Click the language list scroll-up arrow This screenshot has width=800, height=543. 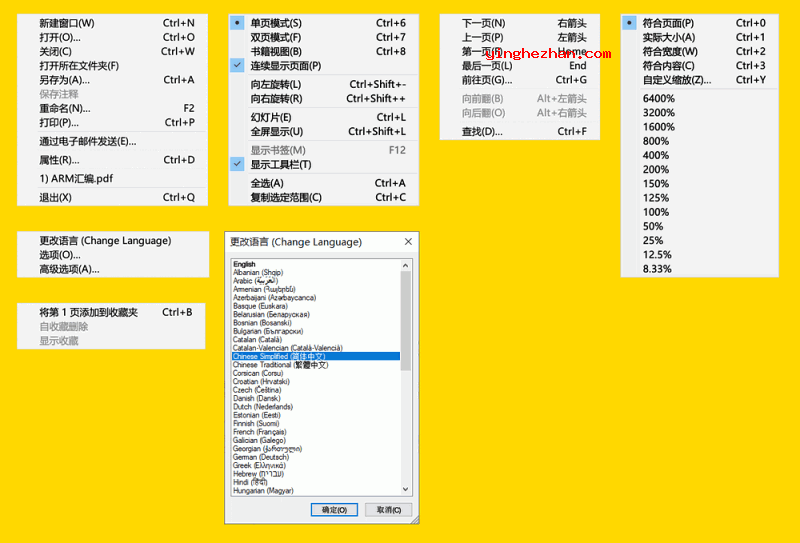pos(406,266)
